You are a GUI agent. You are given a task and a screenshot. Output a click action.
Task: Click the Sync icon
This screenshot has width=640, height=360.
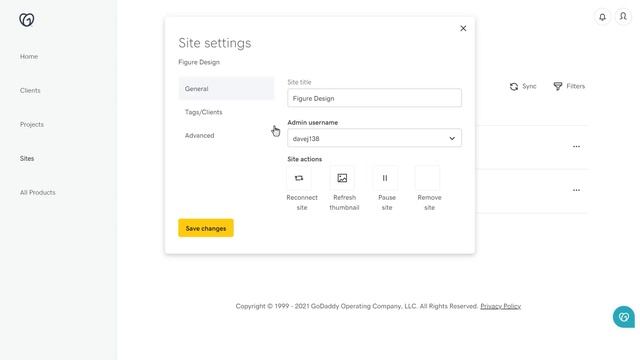[x=513, y=86]
